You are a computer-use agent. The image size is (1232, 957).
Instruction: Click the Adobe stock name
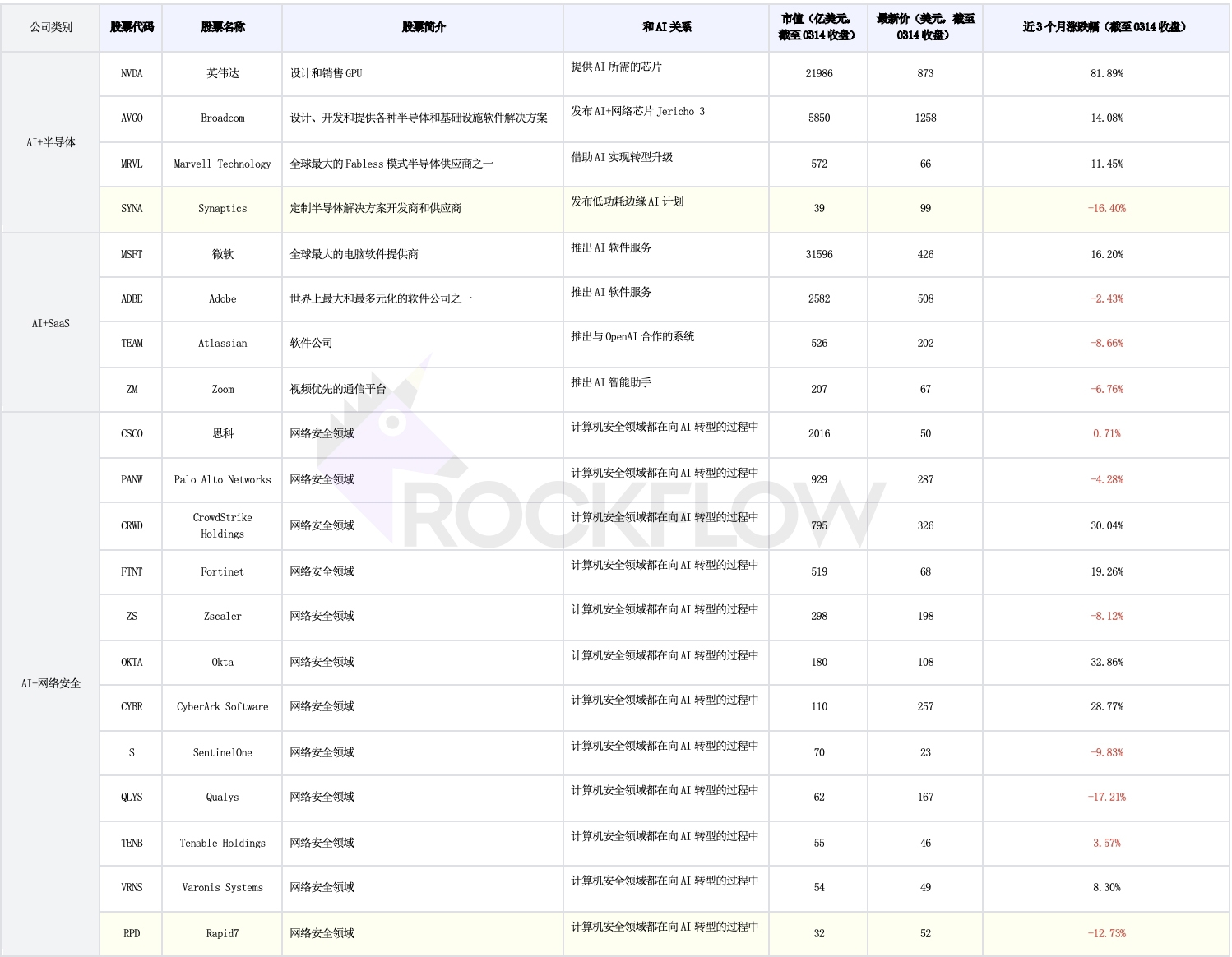pyautogui.click(x=223, y=299)
